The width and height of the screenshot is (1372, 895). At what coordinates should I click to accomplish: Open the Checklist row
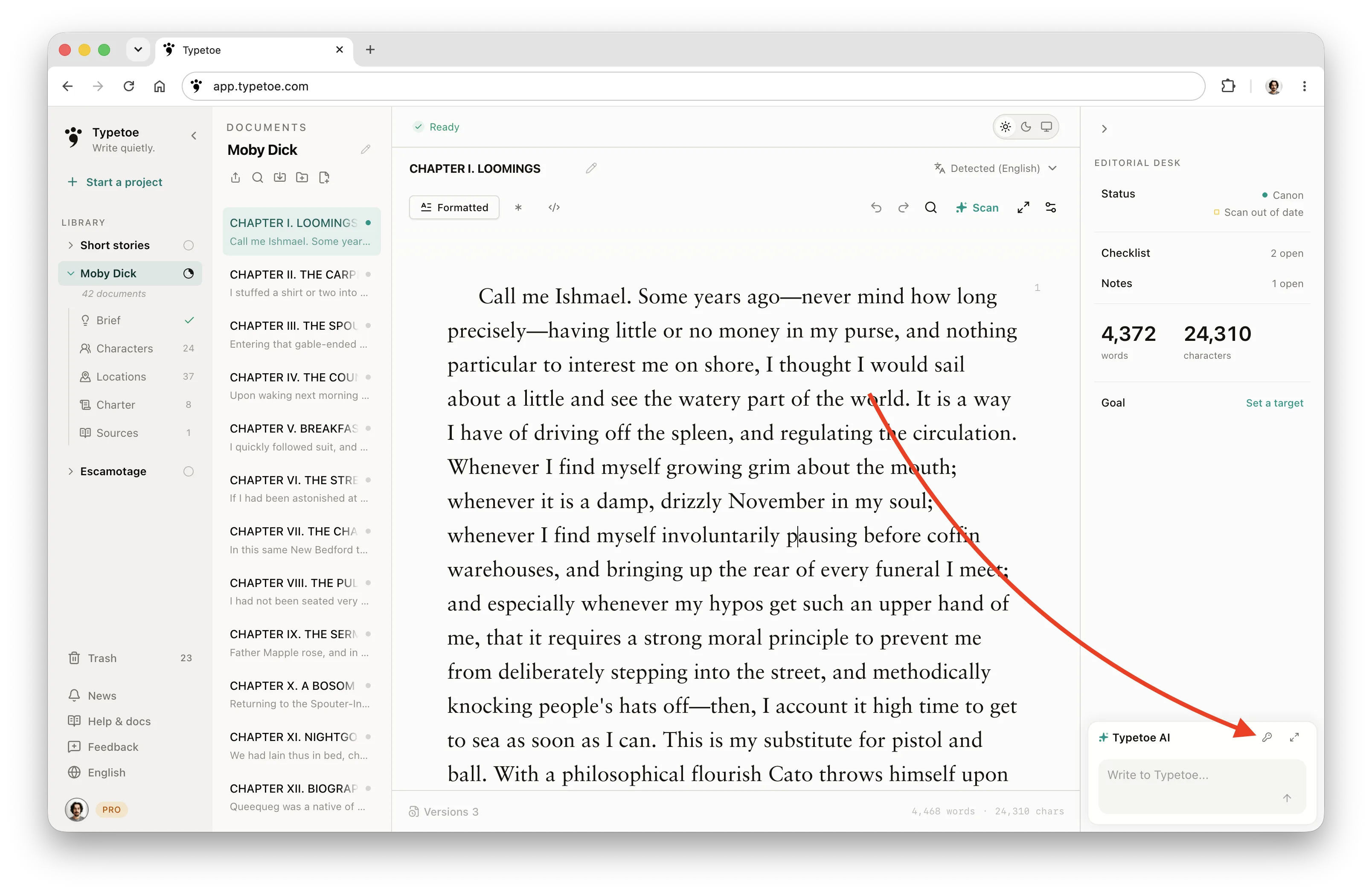(1202, 253)
